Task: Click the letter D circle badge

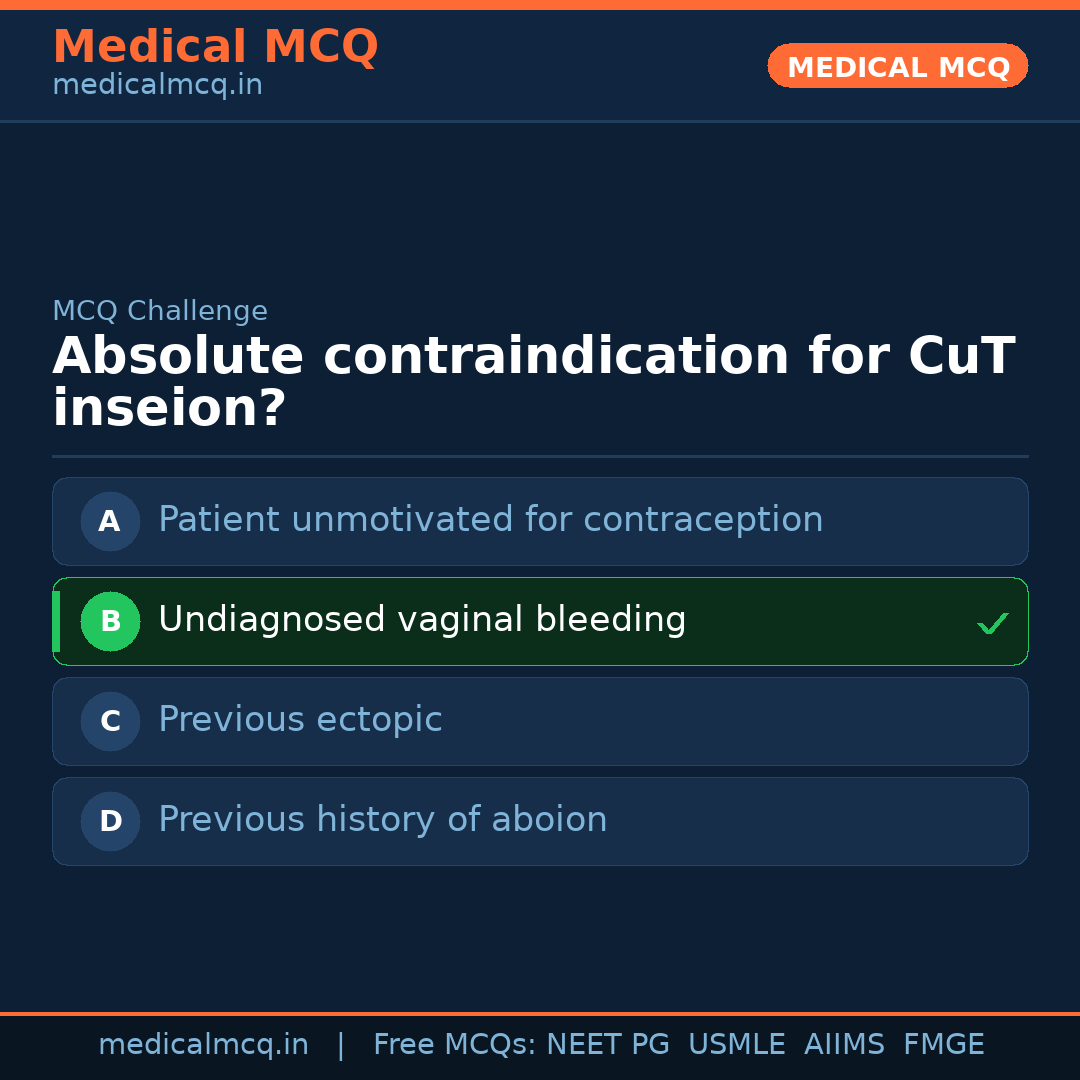Action: (110, 821)
